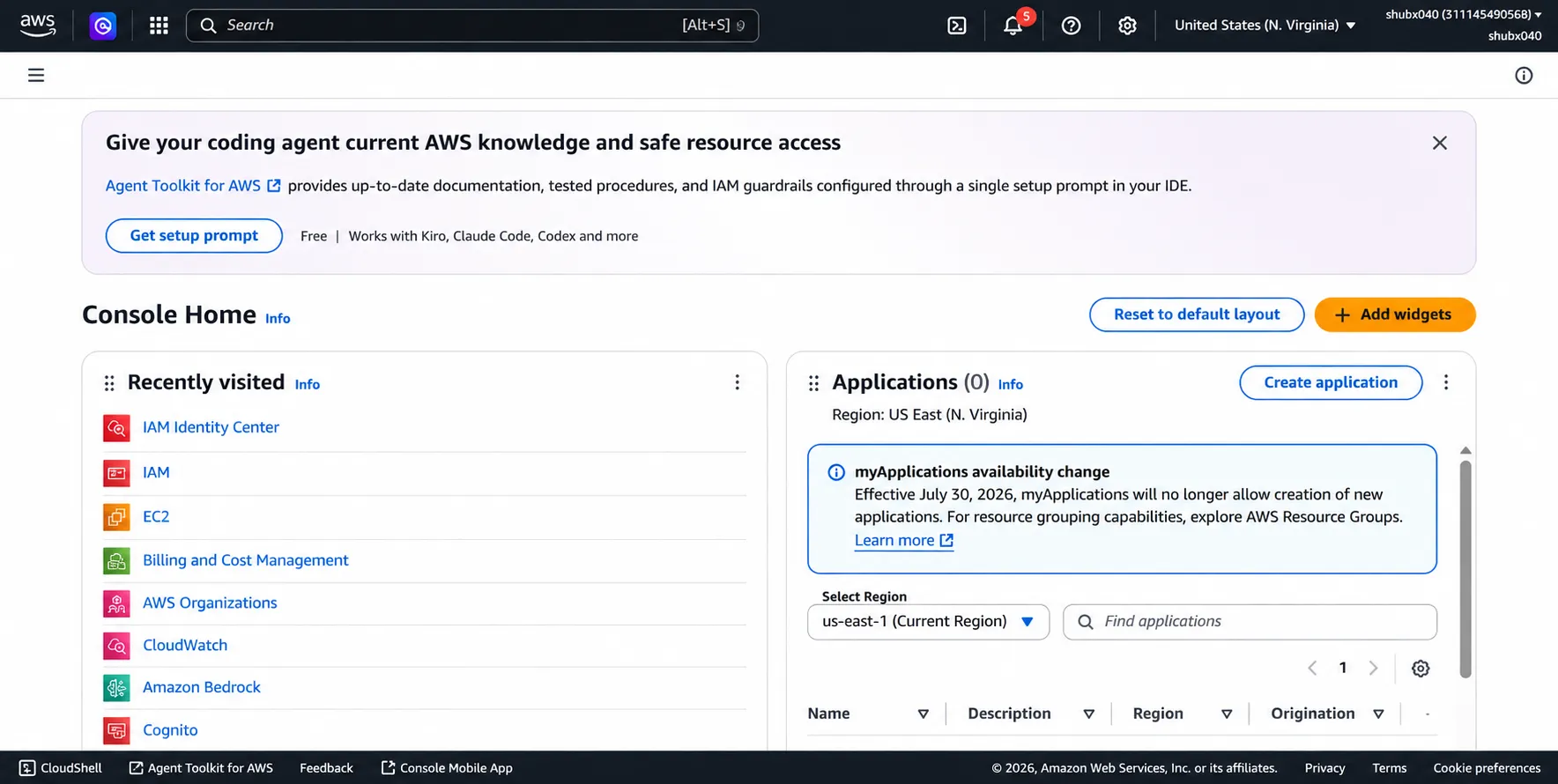Screen dimensions: 1558x784
Task: Open the Console Home Info link
Action: pos(278,319)
